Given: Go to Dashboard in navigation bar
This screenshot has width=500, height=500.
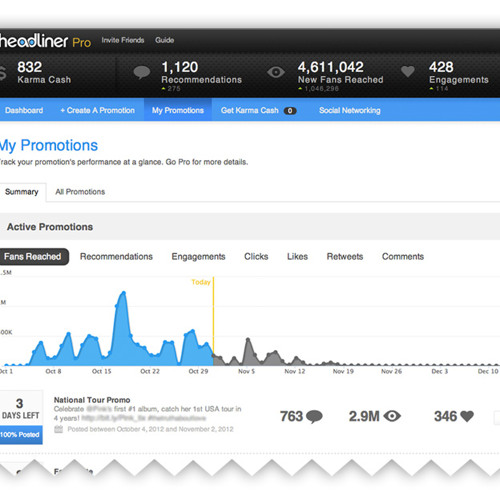Looking at the screenshot, I should [24, 110].
